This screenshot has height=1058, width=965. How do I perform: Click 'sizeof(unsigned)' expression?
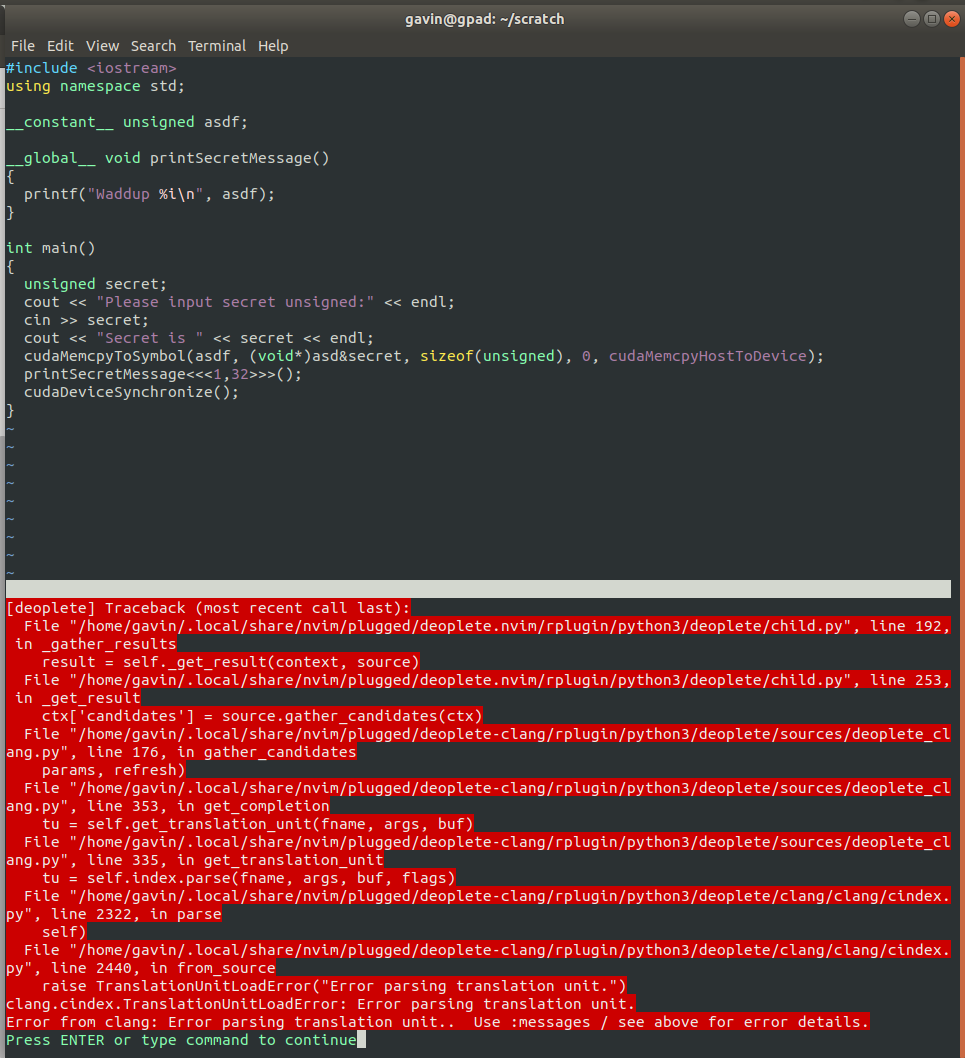click(x=491, y=356)
